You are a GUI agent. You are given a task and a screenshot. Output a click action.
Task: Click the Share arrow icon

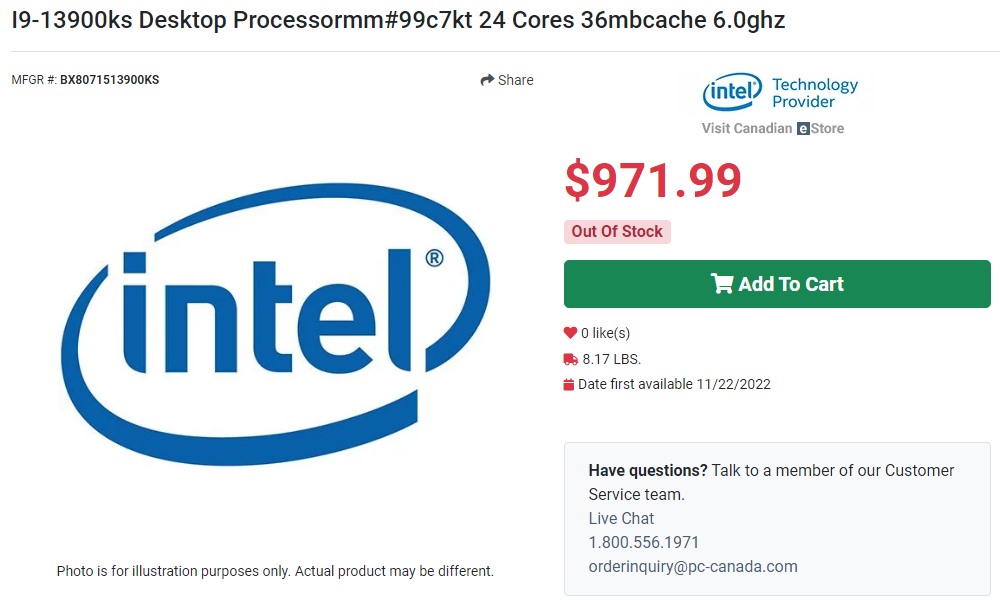(x=487, y=80)
